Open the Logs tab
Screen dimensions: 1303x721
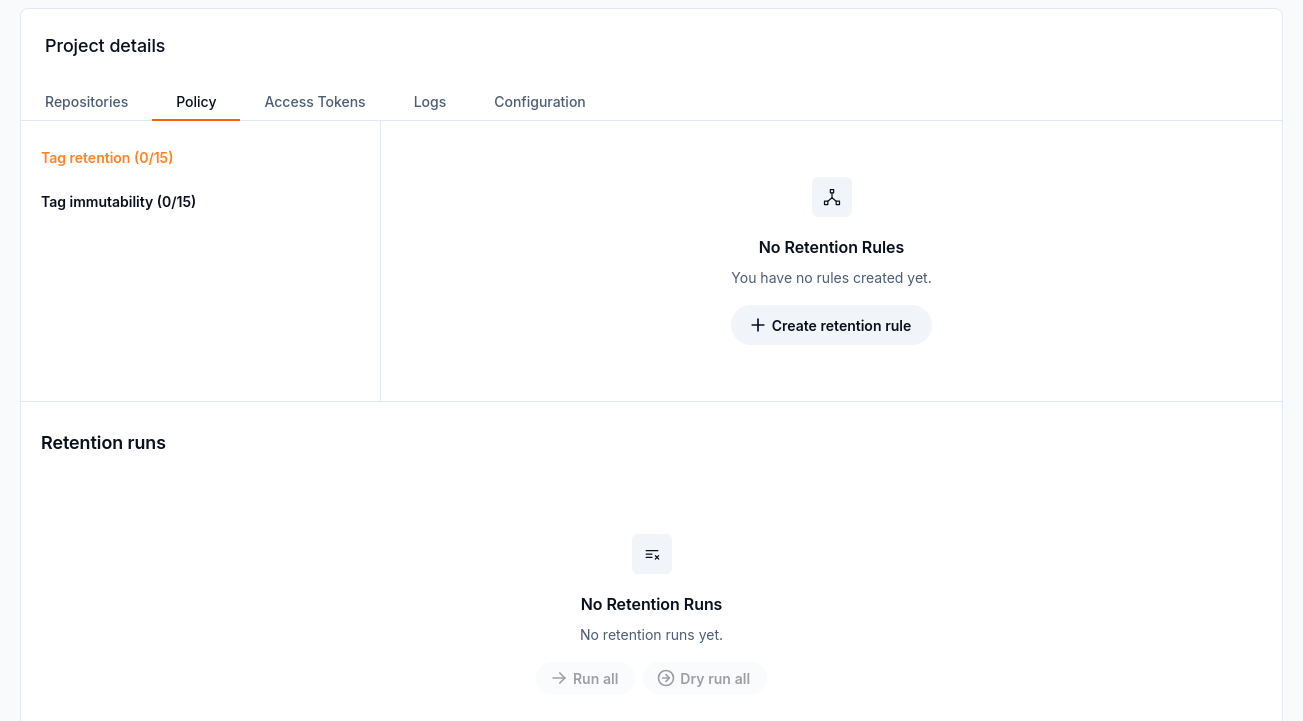point(430,102)
